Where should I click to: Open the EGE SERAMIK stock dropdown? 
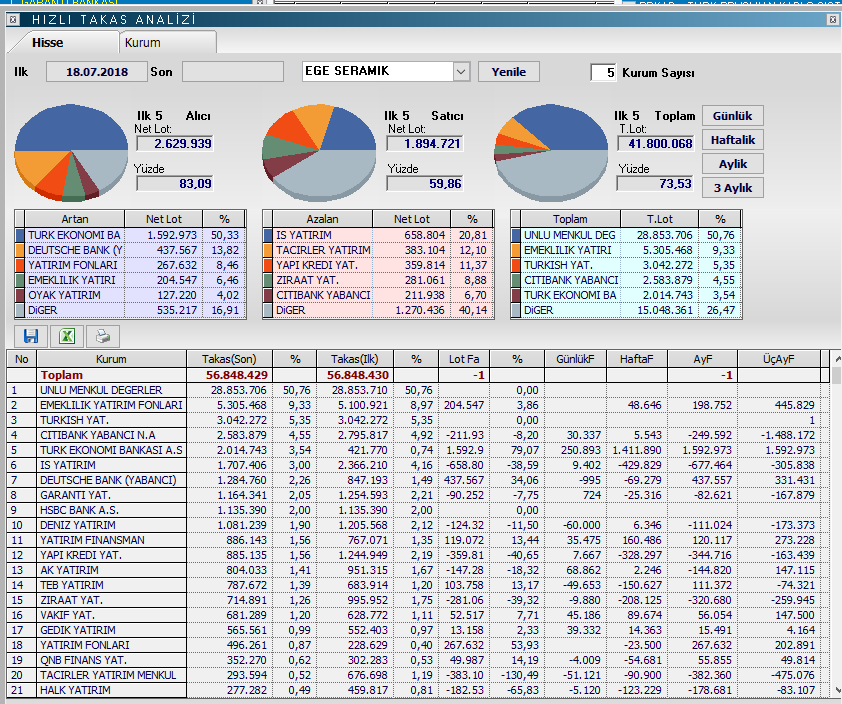[x=461, y=71]
